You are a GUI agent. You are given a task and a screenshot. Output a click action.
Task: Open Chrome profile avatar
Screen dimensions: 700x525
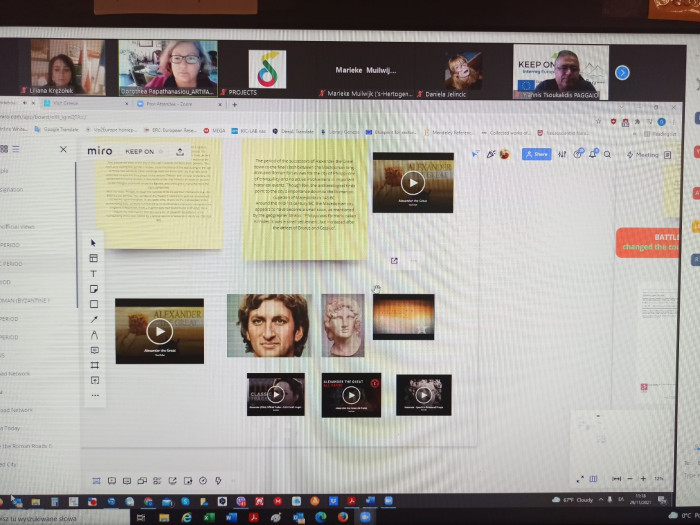tap(662, 121)
